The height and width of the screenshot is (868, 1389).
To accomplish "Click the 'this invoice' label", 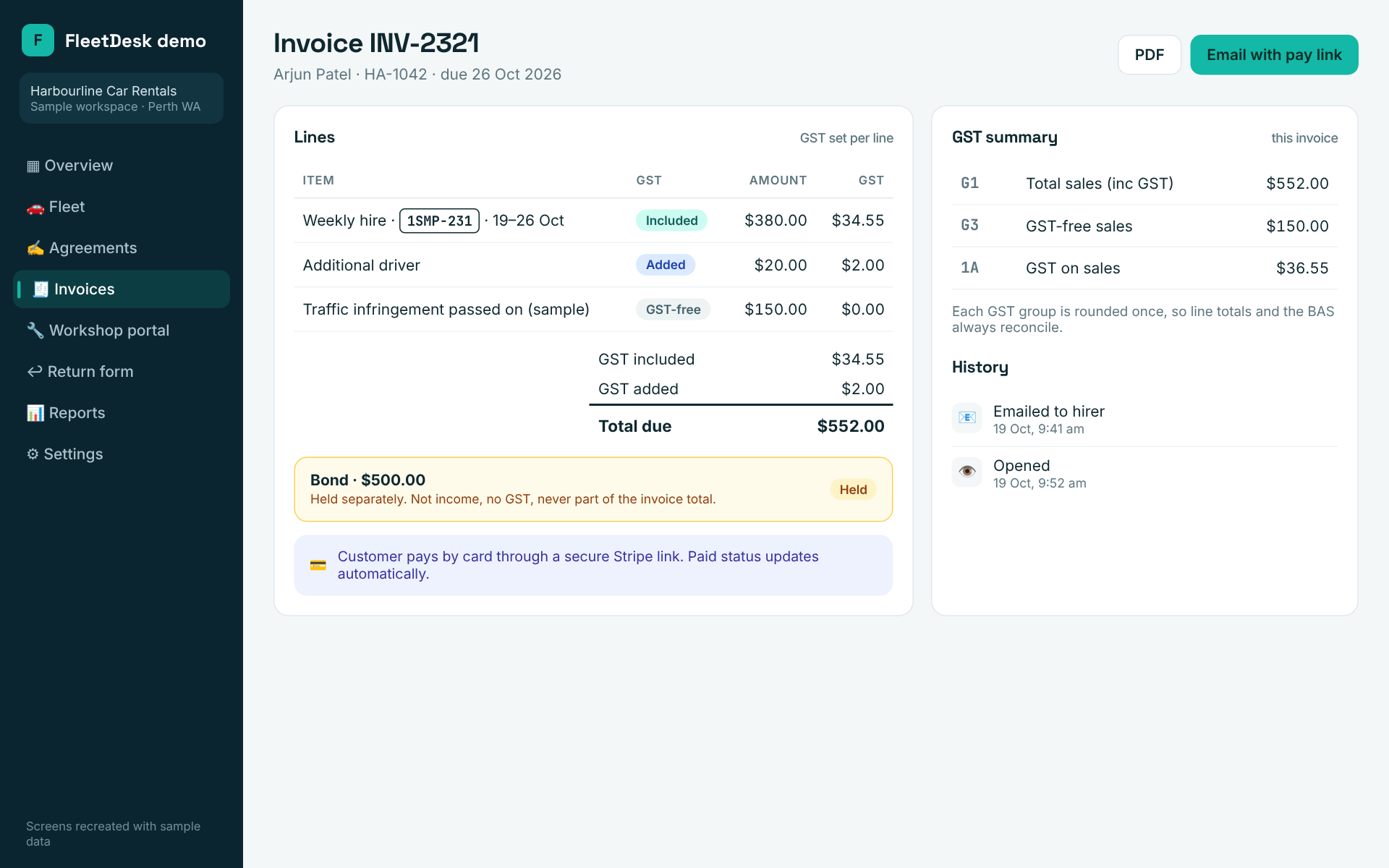I will [1304, 138].
